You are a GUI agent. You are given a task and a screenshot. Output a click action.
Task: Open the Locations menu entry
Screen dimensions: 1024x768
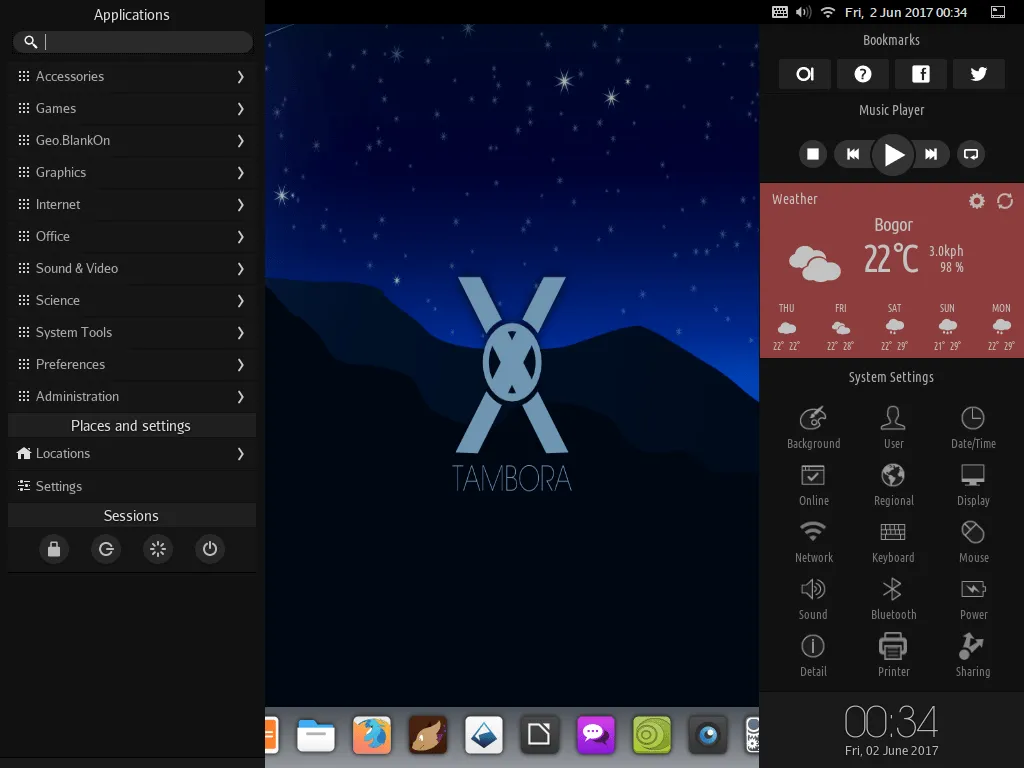pyautogui.click(x=131, y=453)
